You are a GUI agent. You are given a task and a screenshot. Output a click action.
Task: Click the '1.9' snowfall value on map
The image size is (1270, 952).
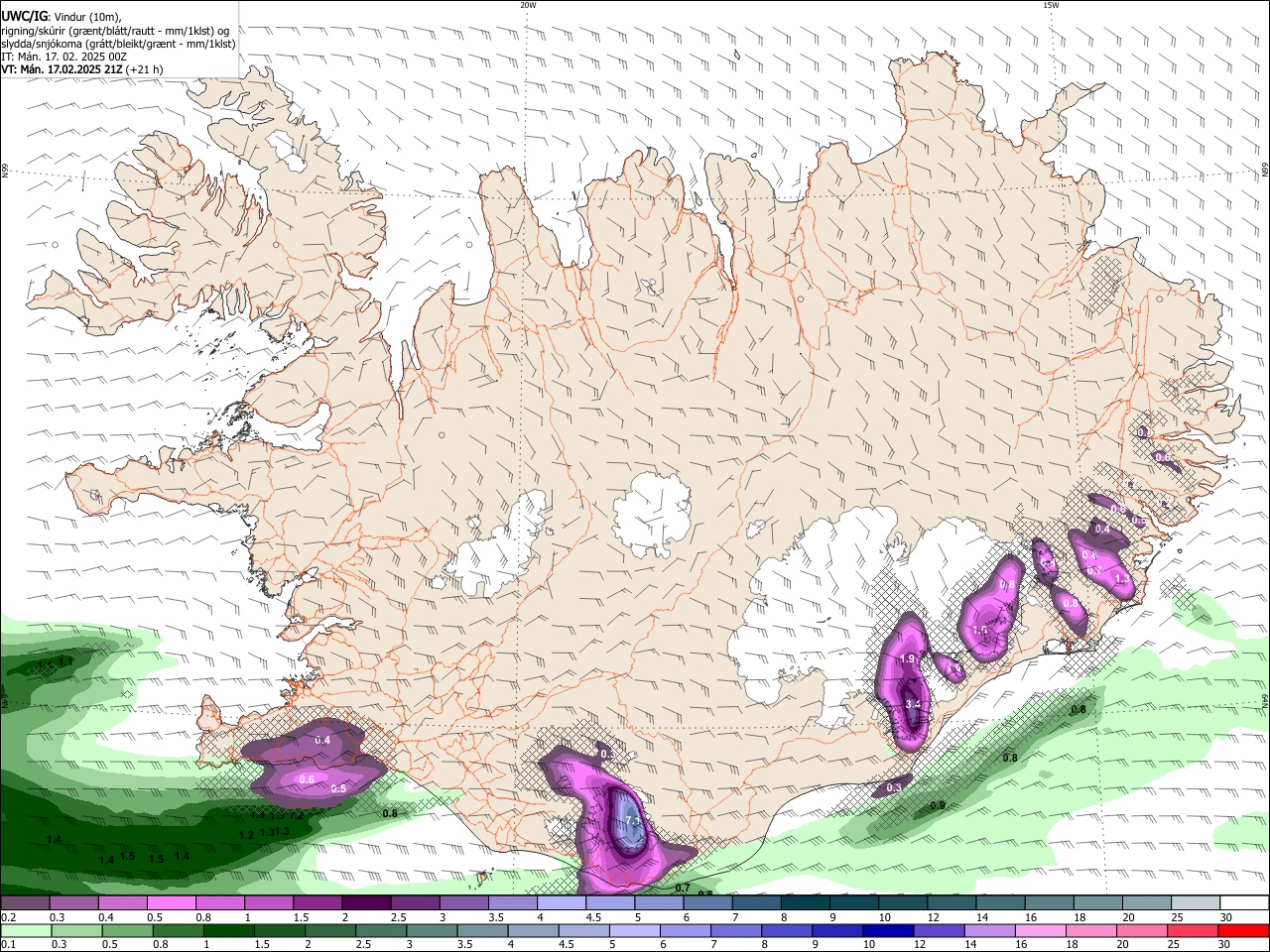[x=907, y=658]
